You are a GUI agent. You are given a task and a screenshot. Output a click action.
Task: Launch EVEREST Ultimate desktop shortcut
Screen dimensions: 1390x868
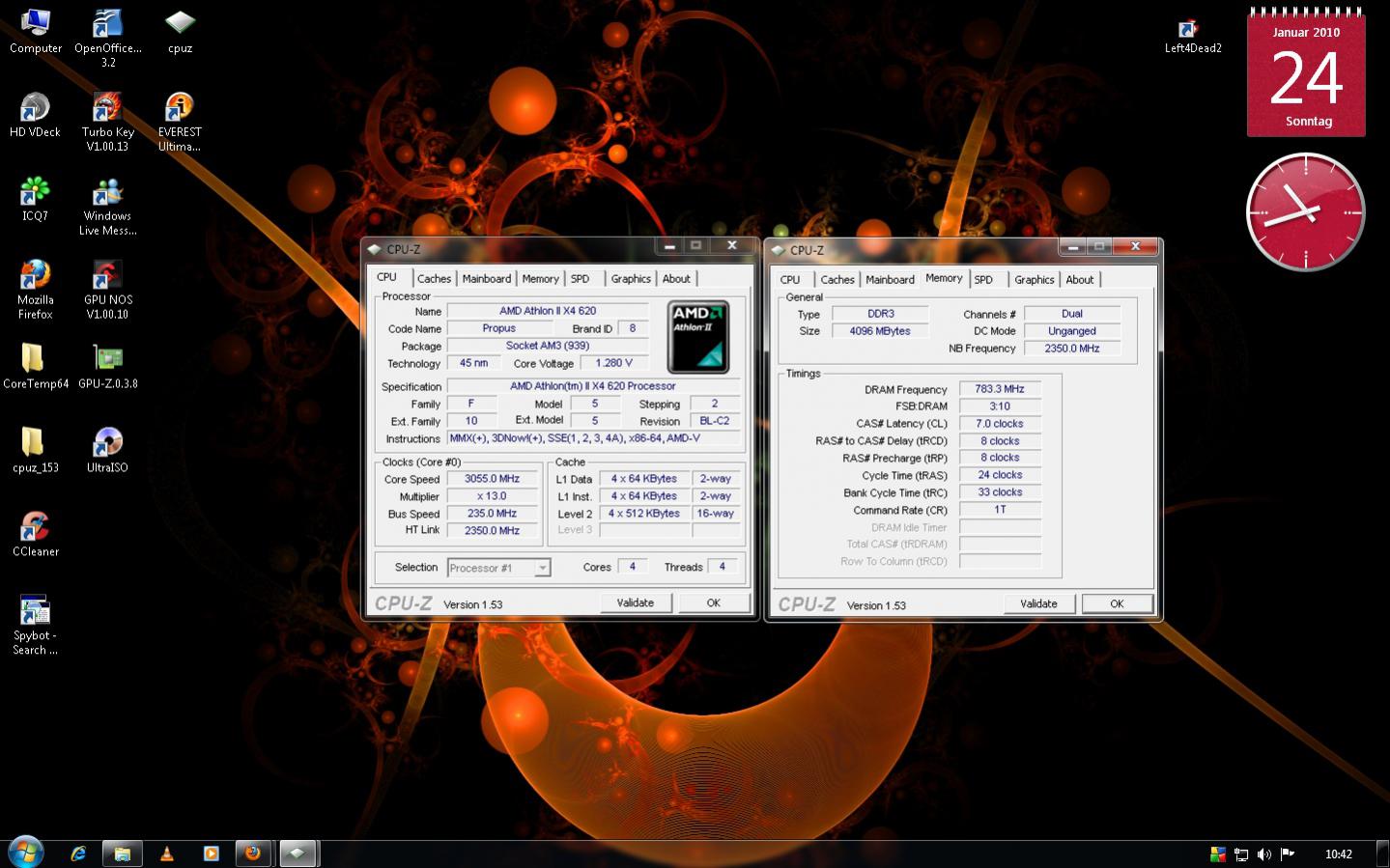point(180,122)
